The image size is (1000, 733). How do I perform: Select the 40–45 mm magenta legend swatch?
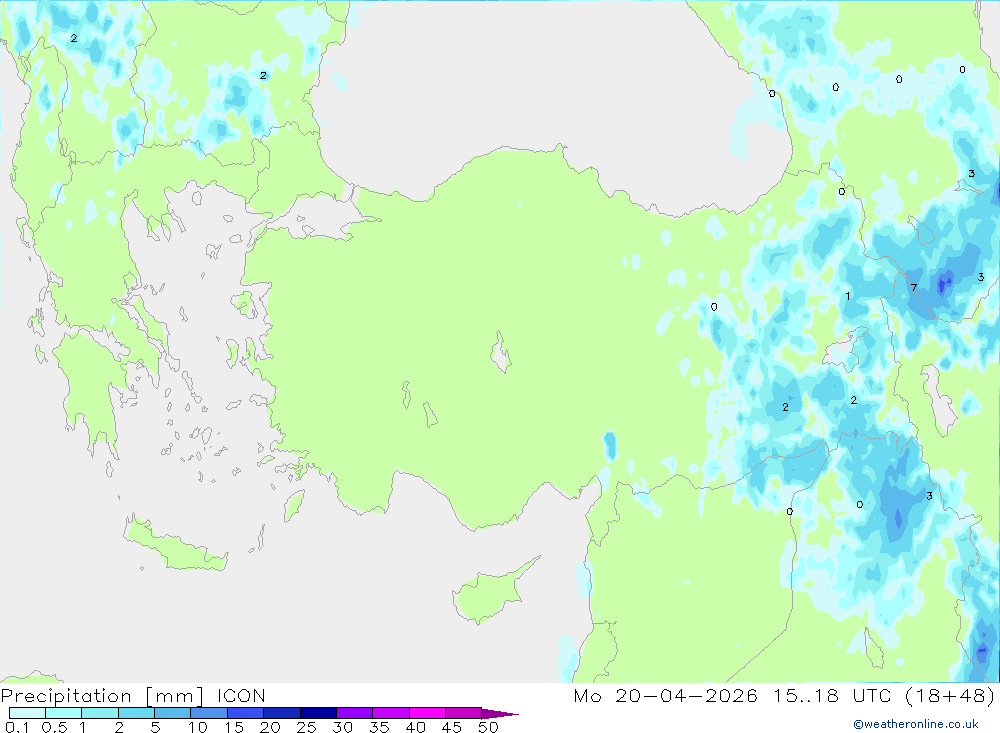427,713
